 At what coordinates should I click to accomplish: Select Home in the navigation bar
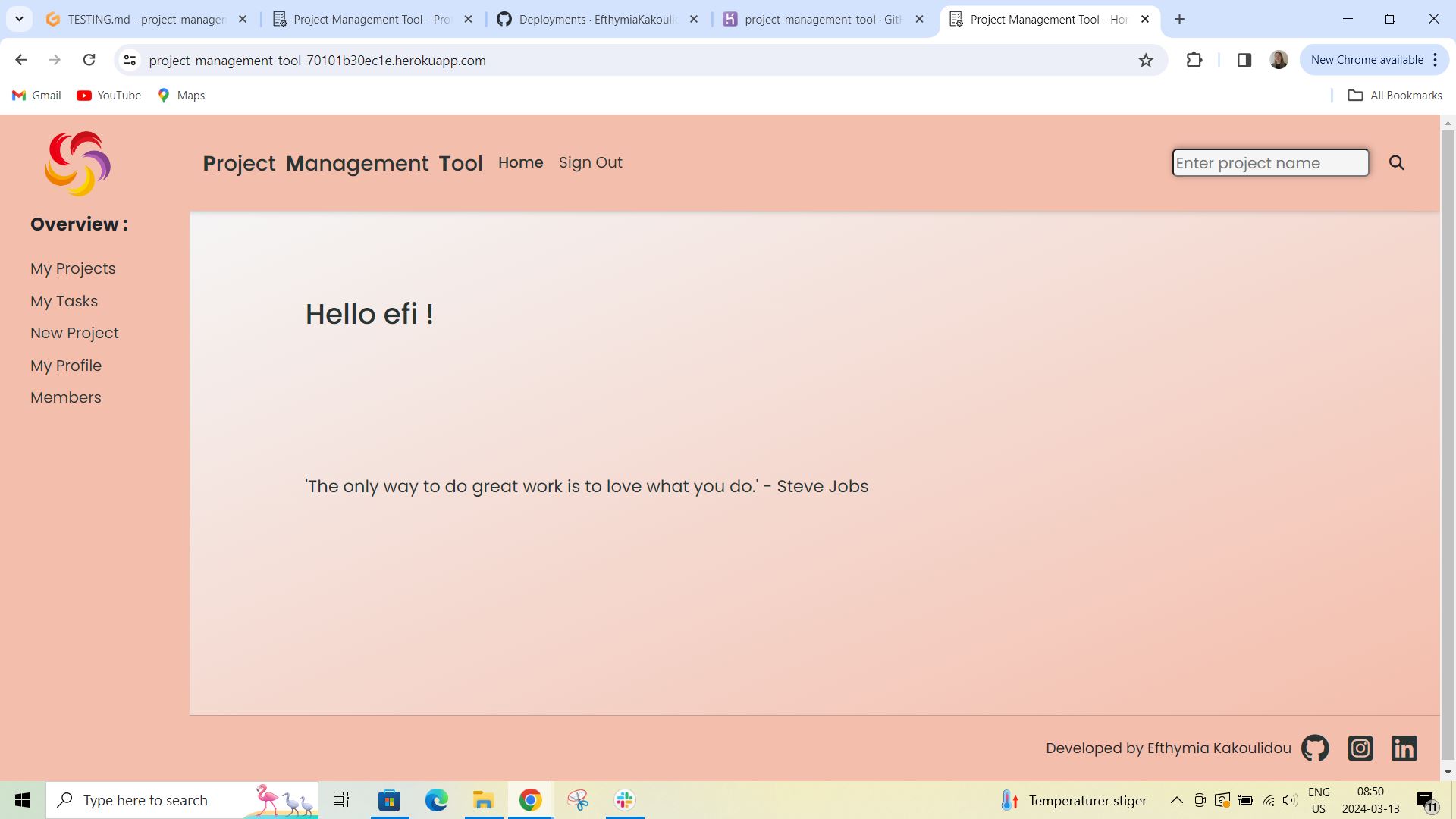click(520, 162)
